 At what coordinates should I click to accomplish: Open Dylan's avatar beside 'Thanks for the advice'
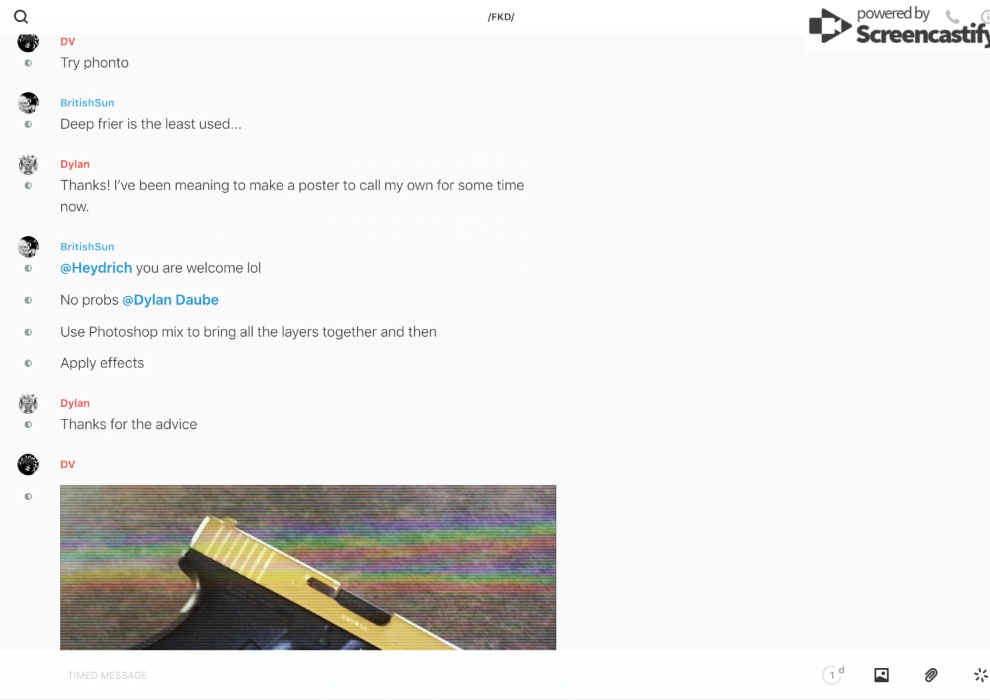click(28, 403)
